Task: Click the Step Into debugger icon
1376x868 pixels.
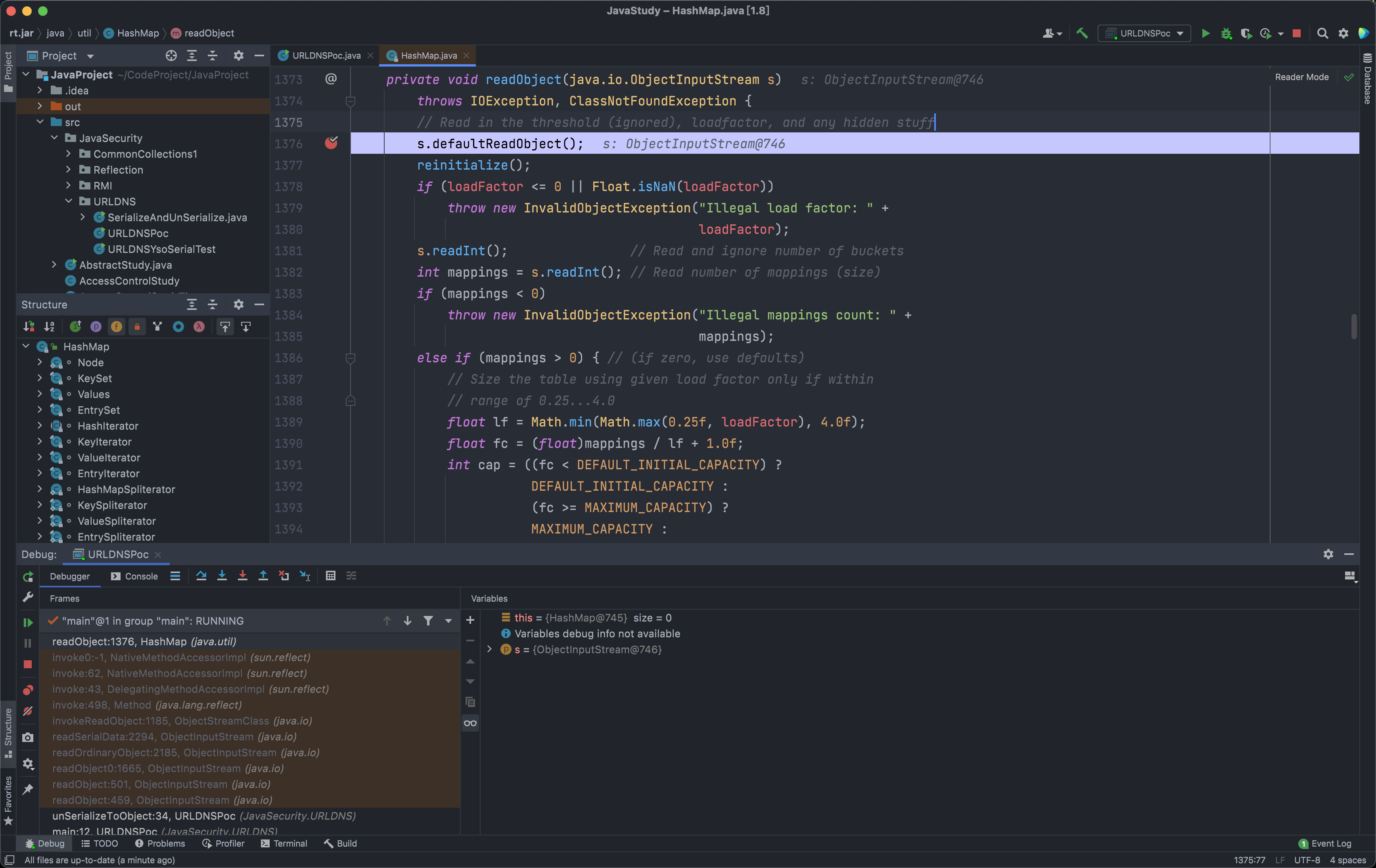Action: [222, 575]
